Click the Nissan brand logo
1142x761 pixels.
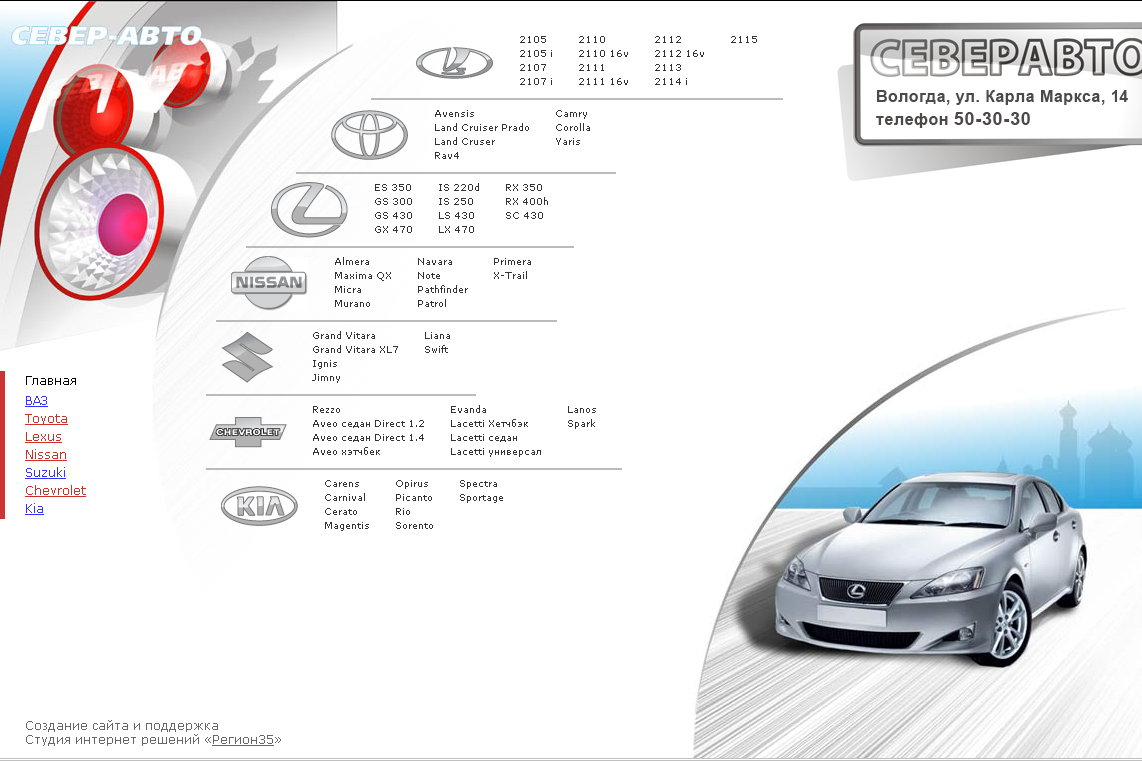pyautogui.click(x=269, y=283)
